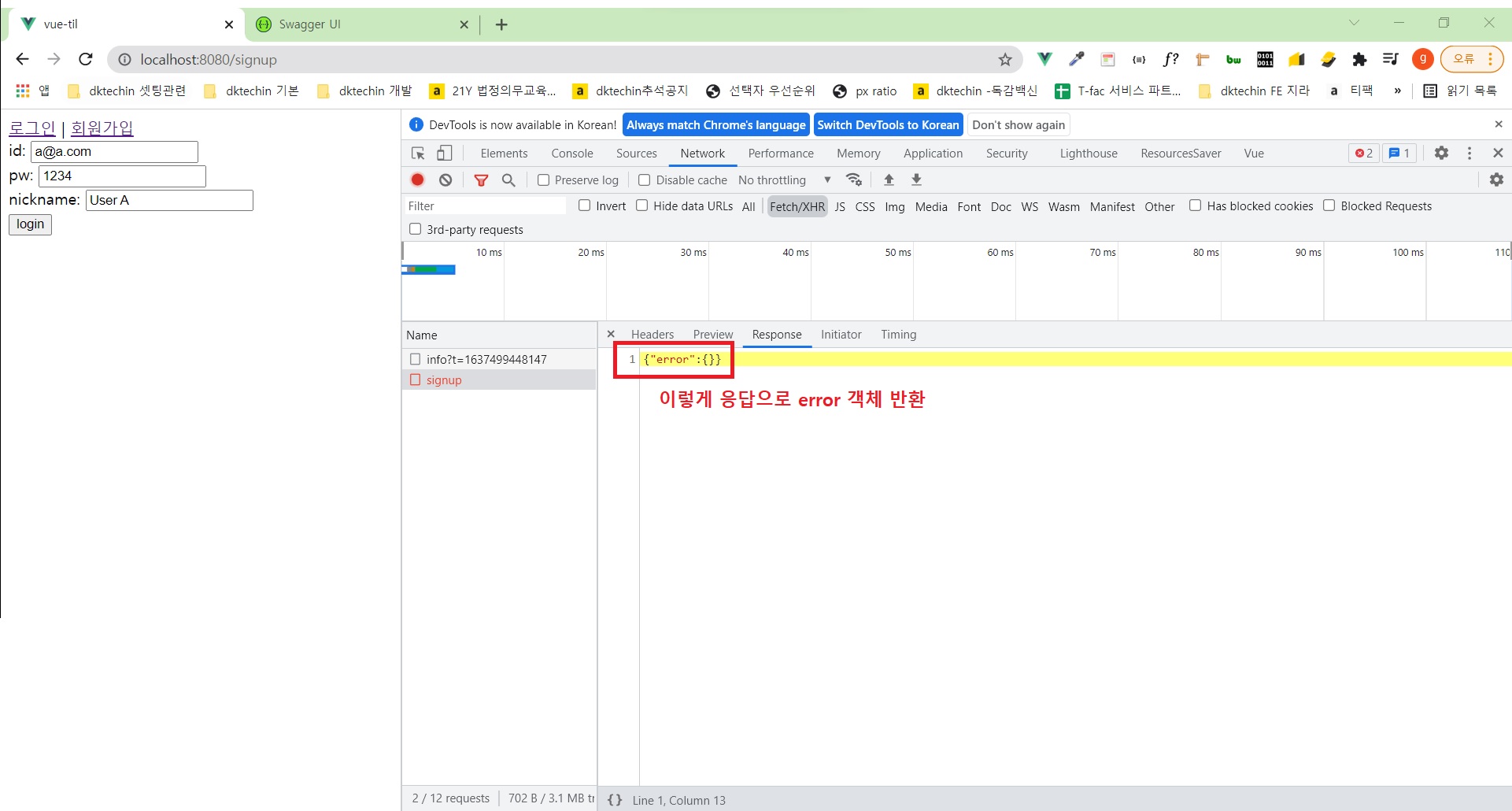Toggle the network filter funnel icon
Image resolution: width=1512 pixels, height=811 pixels.
pos(481,180)
